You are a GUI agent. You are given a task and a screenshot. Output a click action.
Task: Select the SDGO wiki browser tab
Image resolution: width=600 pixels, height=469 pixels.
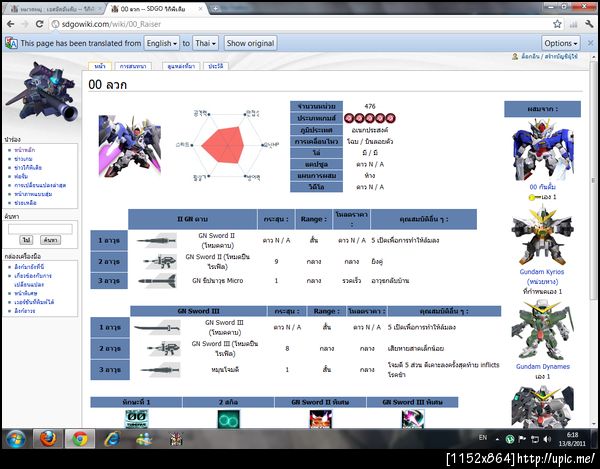click(x=153, y=9)
